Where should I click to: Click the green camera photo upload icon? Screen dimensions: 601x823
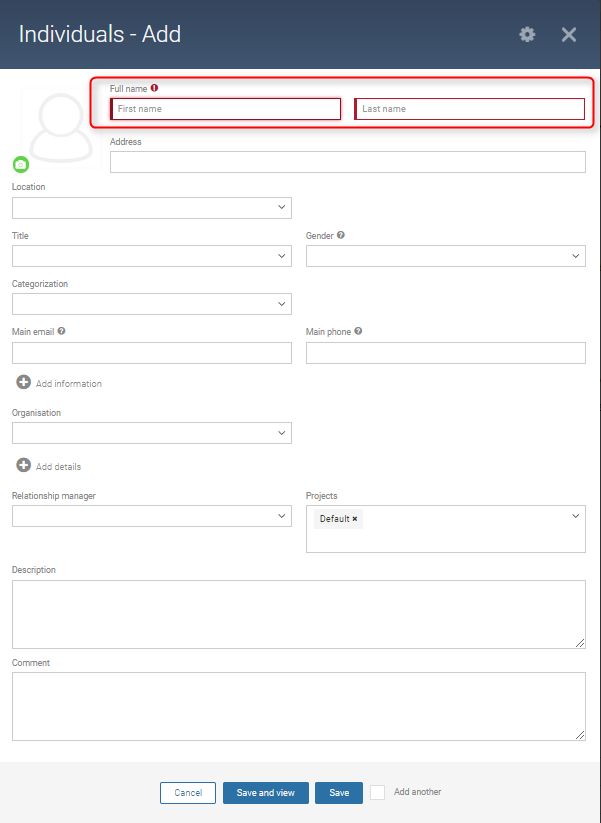(x=21, y=165)
